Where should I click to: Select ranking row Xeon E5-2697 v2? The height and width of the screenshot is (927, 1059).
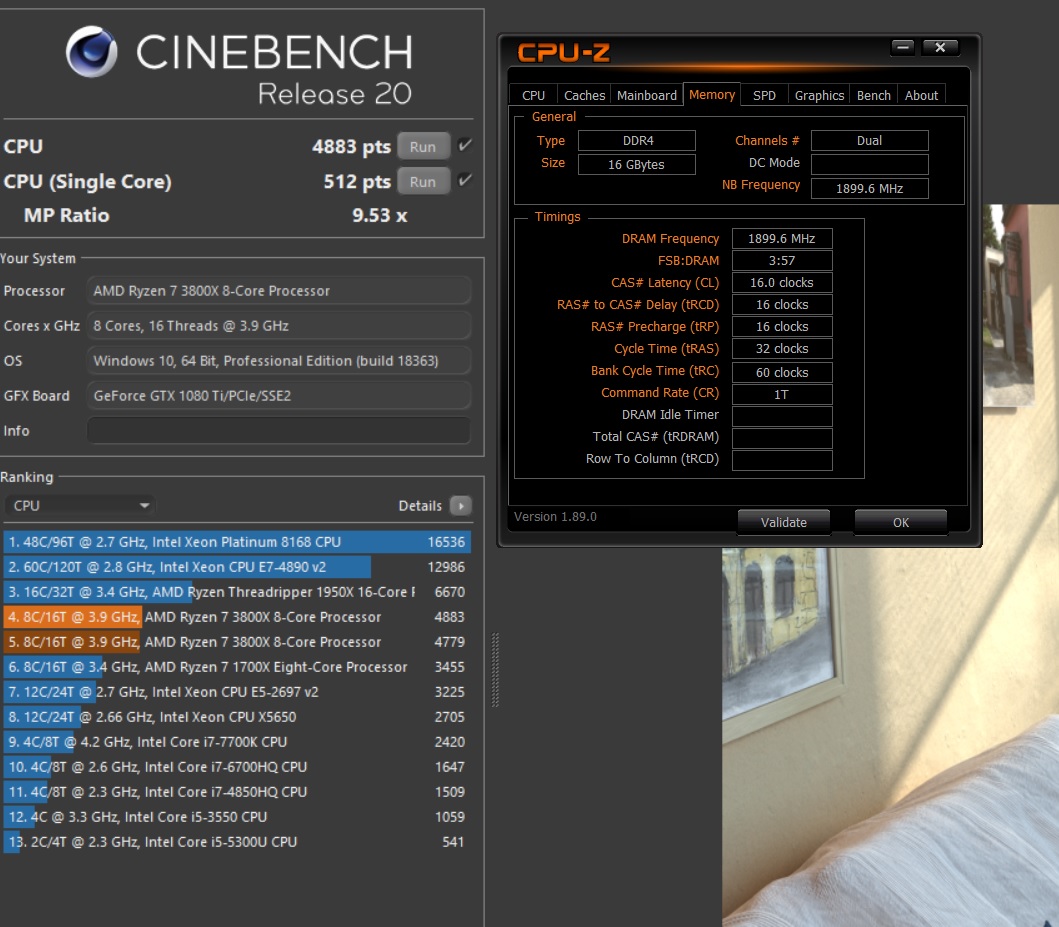point(237,692)
